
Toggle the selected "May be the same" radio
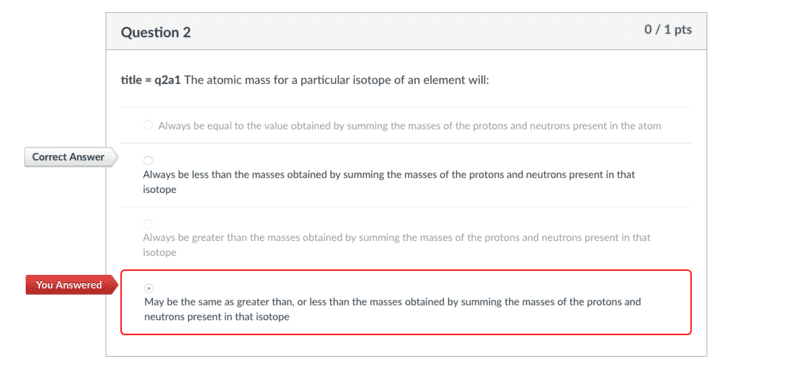point(149,288)
